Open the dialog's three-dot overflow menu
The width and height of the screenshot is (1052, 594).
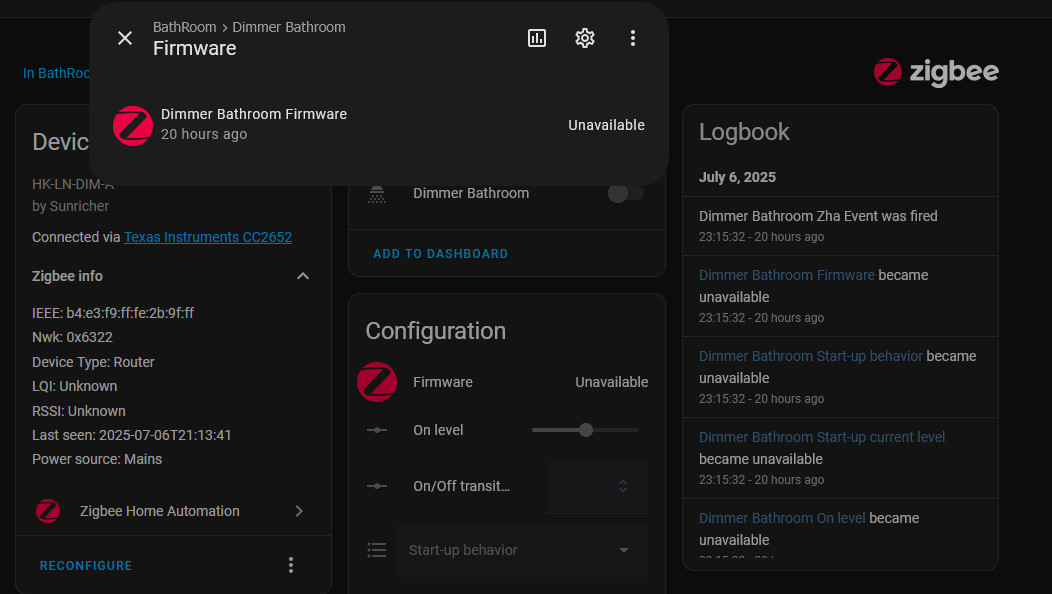click(x=633, y=38)
